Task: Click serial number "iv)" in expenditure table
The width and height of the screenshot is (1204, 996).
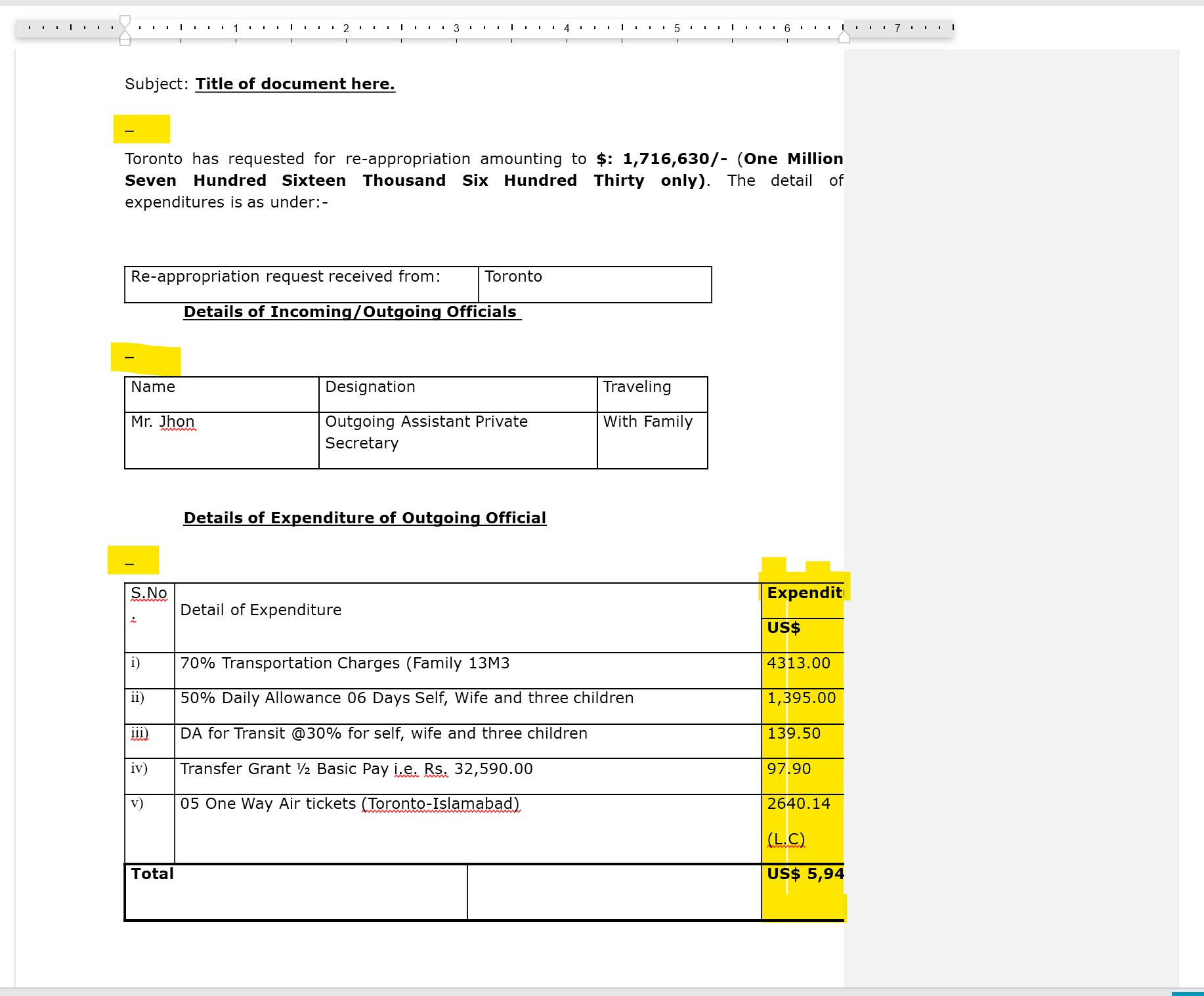Action: click(x=139, y=768)
